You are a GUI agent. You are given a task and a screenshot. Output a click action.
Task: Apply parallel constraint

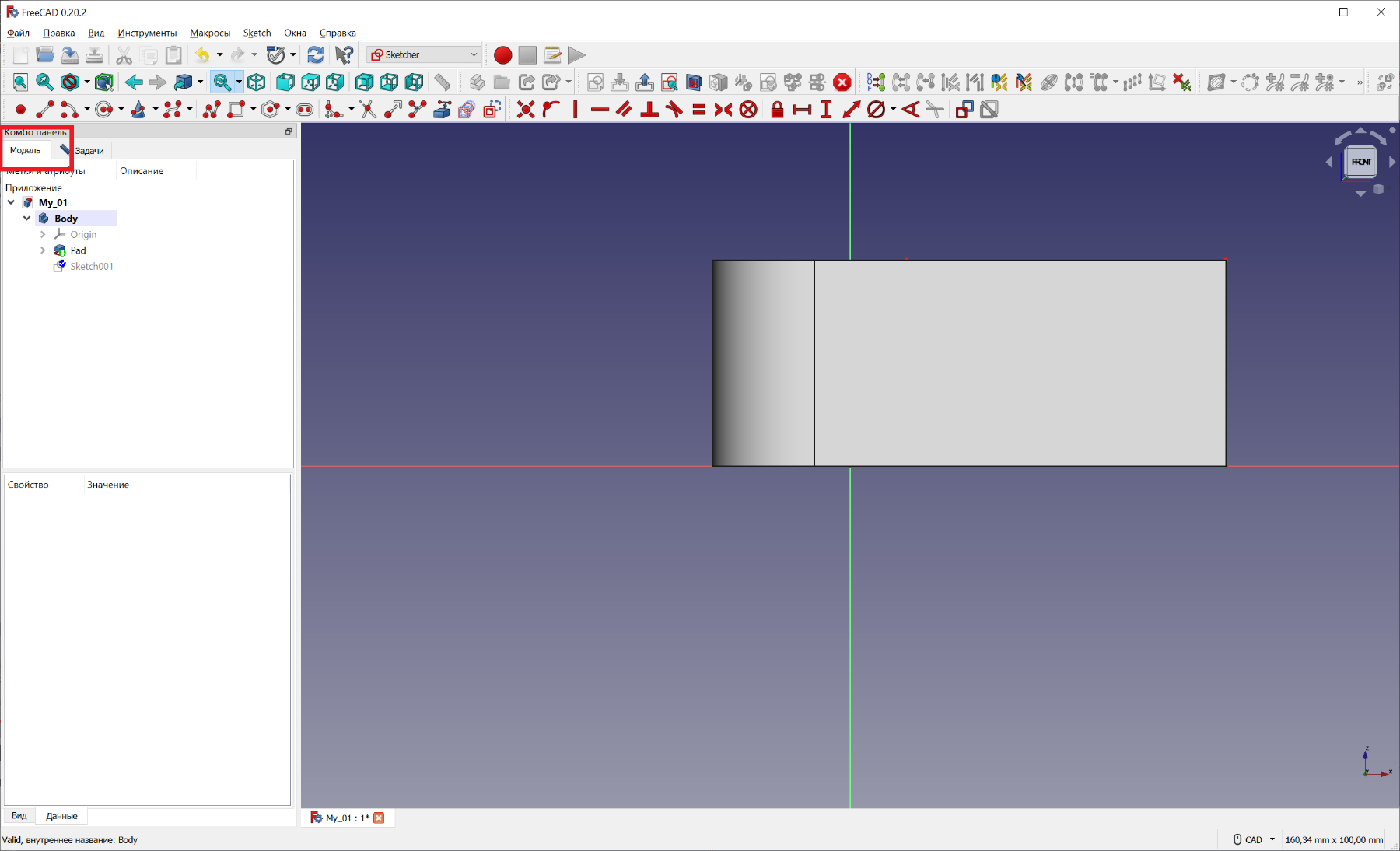625,110
